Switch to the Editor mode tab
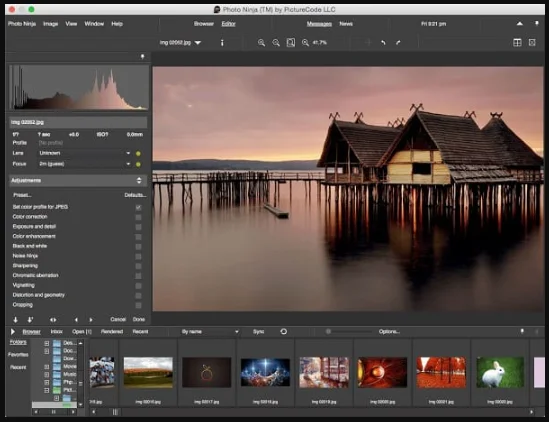Screen dimensions: 549x422 coord(228,24)
